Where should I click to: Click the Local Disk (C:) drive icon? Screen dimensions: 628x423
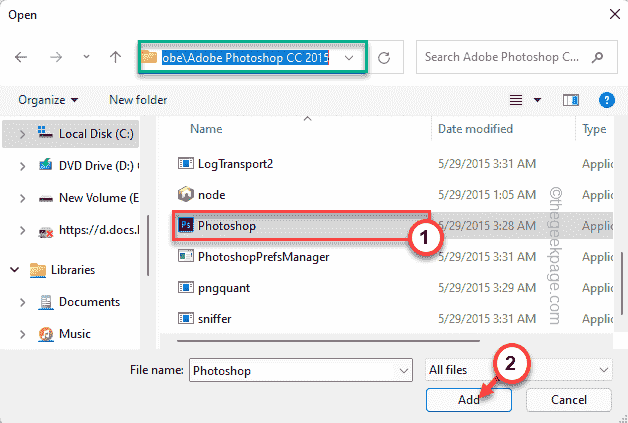45,132
